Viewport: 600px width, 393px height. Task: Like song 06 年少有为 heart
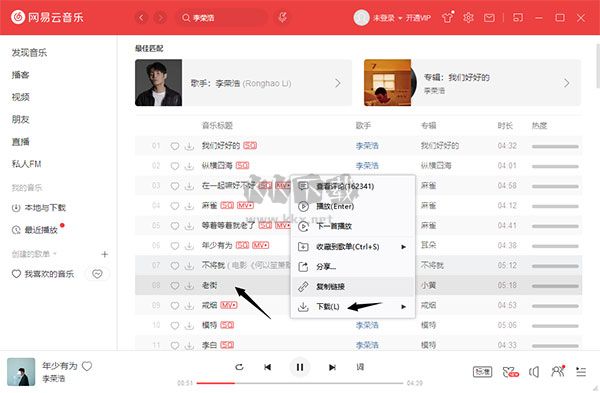pyautogui.click(x=174, y=245)
